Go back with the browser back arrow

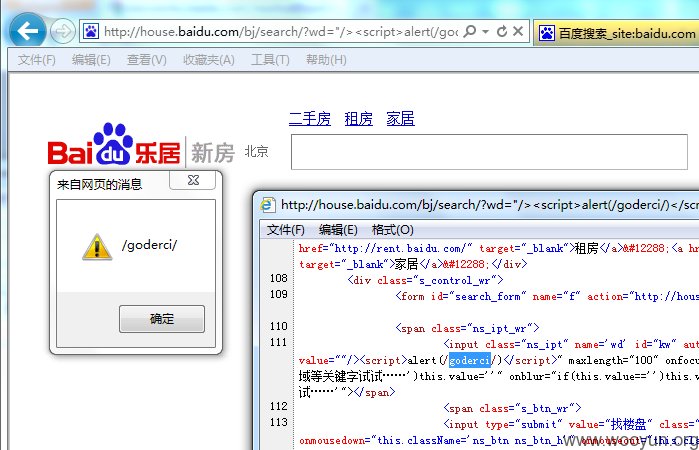pyautogui.click(x=27, y=31)
